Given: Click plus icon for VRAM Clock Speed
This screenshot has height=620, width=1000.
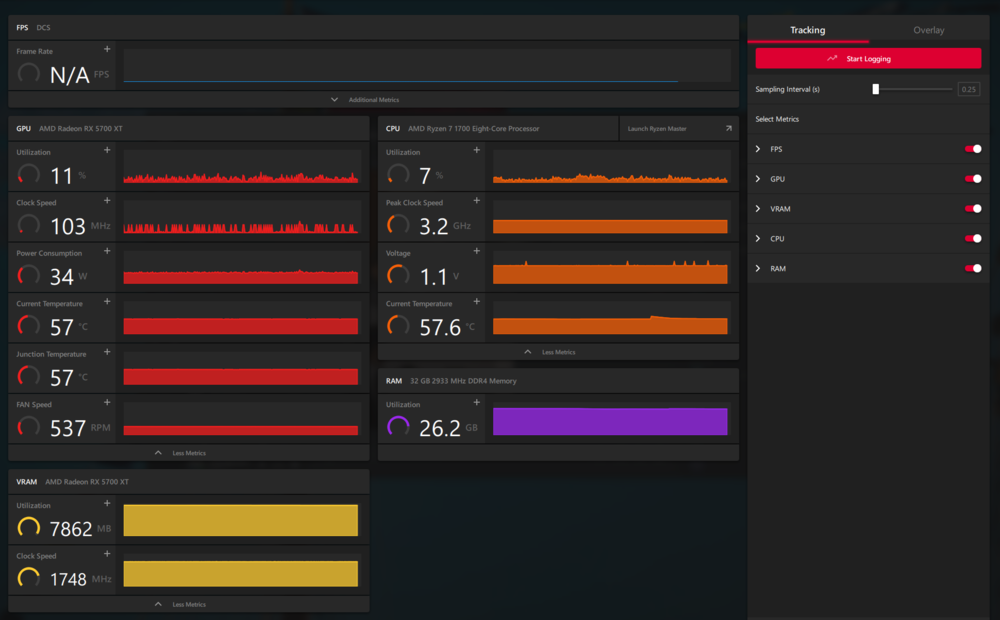Looking at the screenshot, I should coord(107,554).
